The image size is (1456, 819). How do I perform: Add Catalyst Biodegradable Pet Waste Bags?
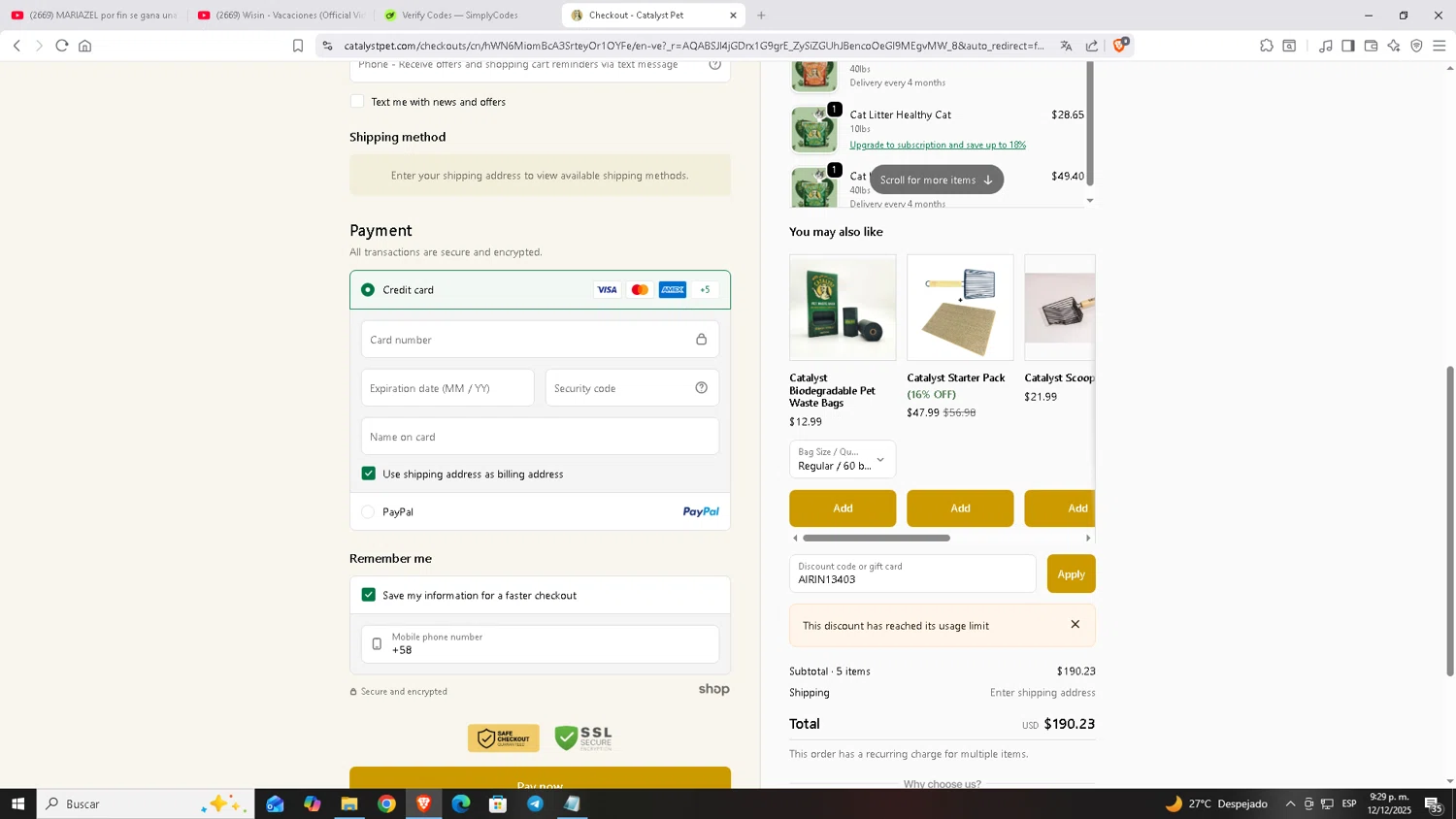pyautogui.click(x=843, y=508)
